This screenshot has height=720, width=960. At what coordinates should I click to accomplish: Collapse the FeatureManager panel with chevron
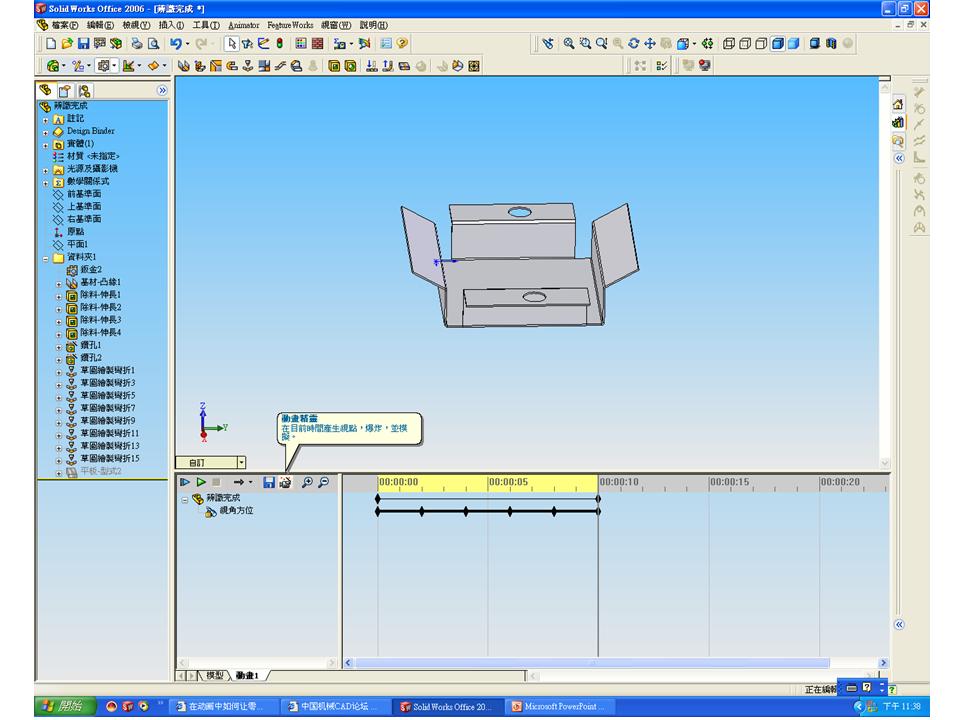(x=162, y=91)
